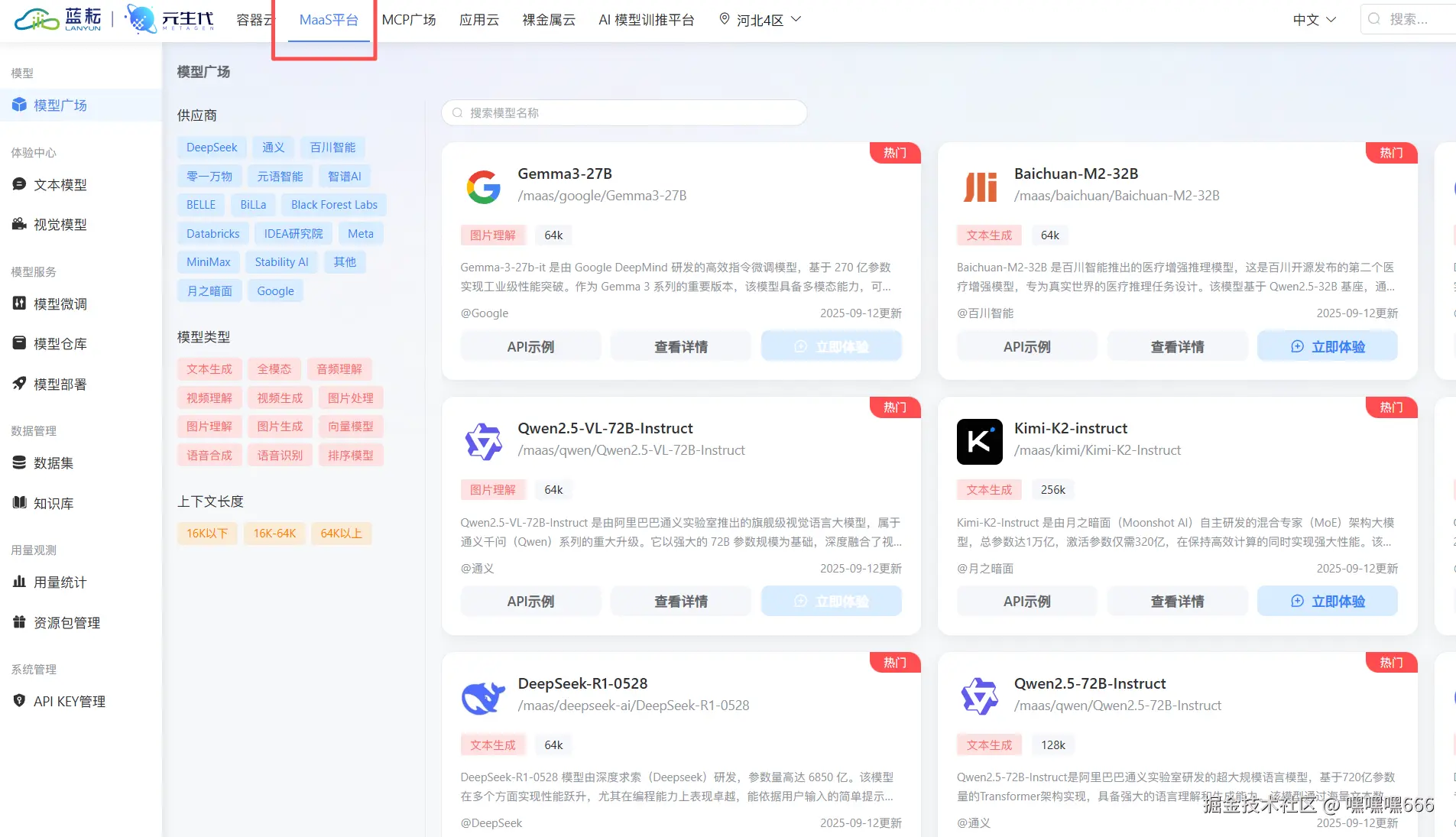Toggle the 向量模型 type filter
Viewport: 1456px width, 837px height.
(351, 427)
